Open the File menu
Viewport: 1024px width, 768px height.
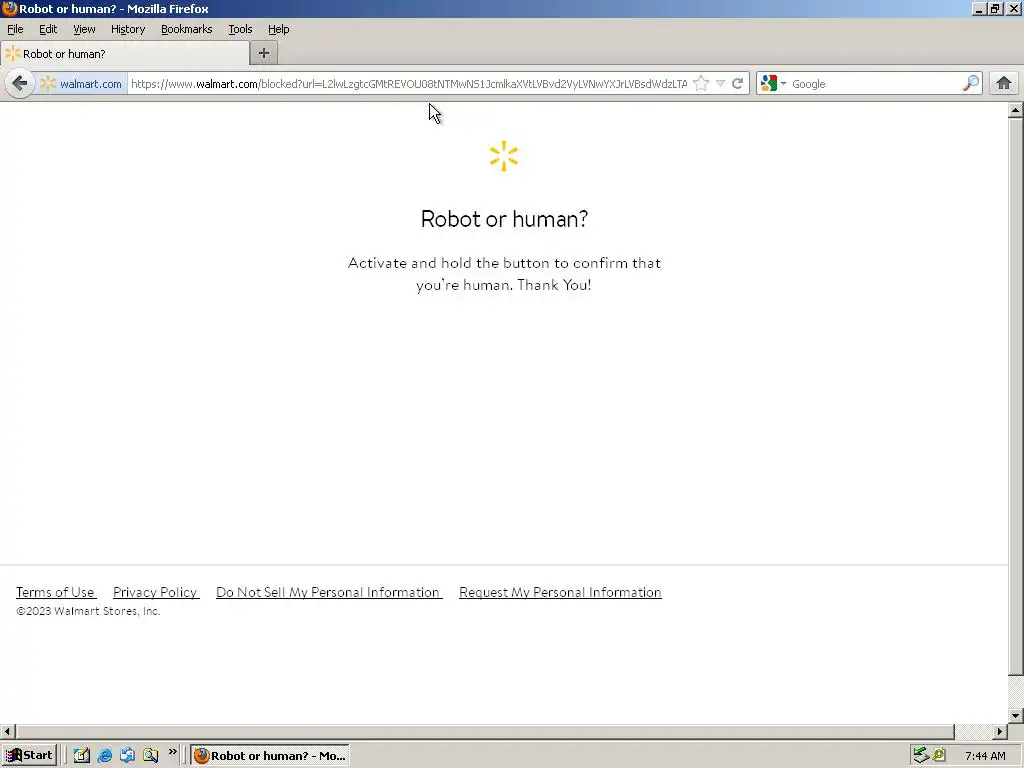[x=15, y=29]
